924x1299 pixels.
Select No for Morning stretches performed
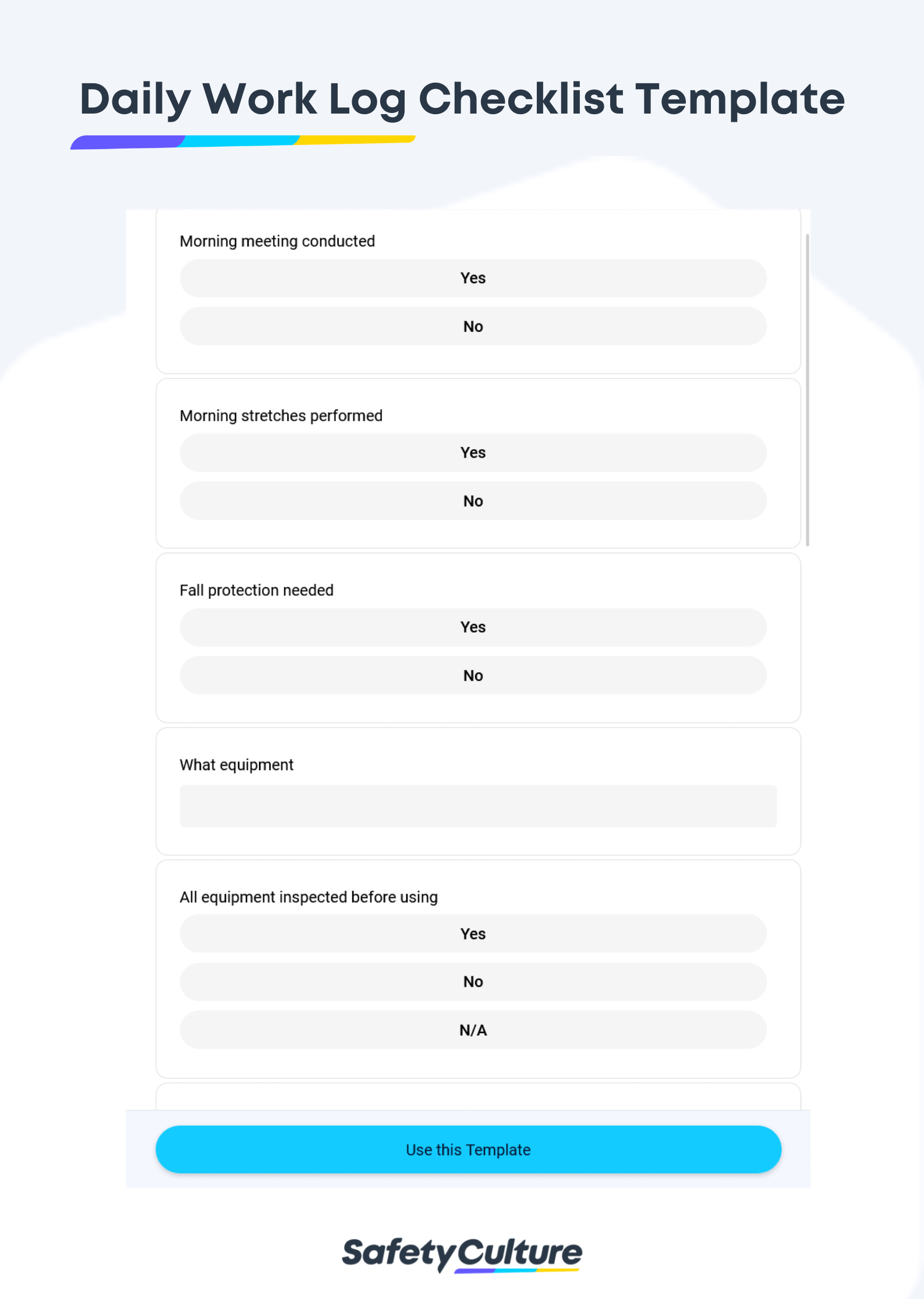473,500
